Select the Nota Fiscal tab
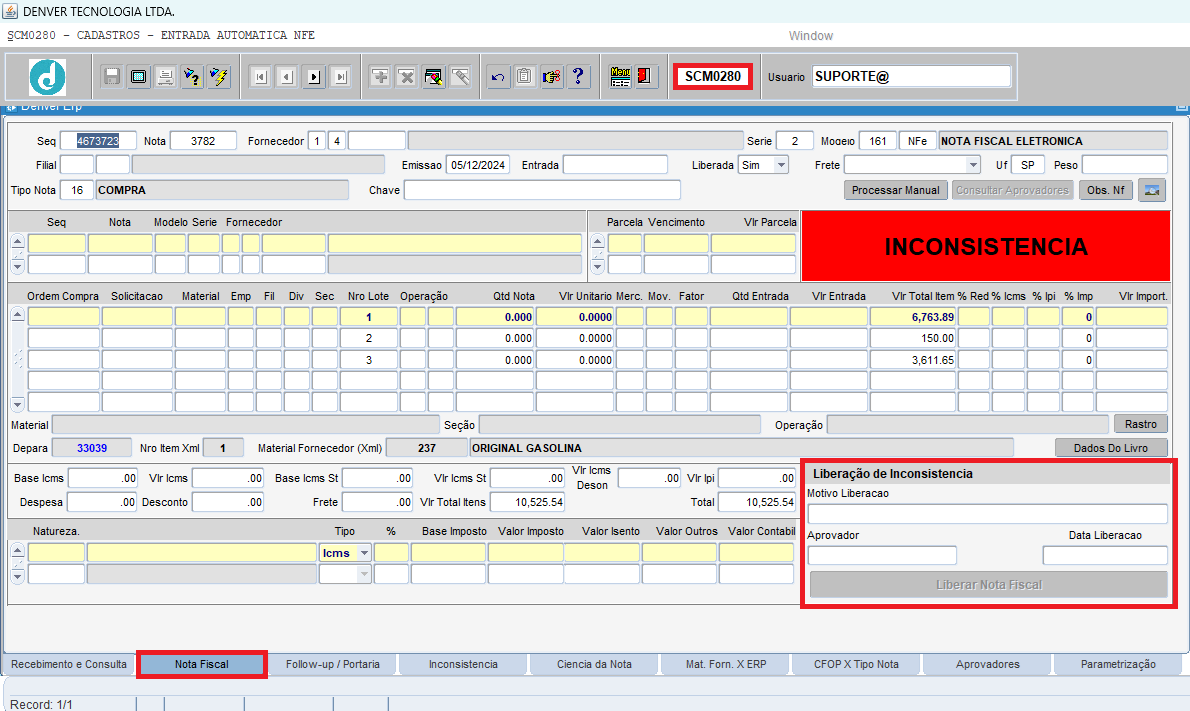1190x711 pixels. [202, 665]
